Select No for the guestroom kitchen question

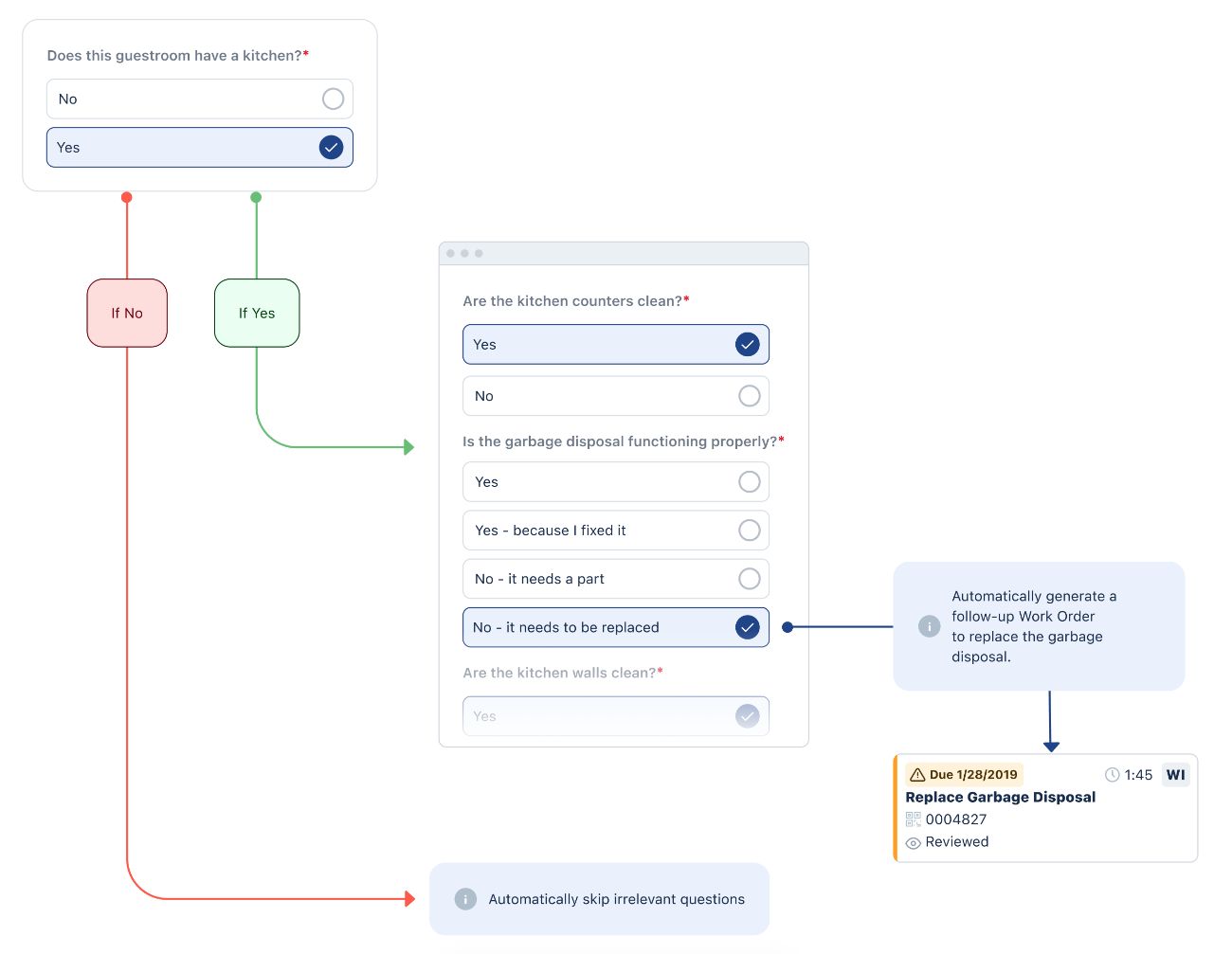point(199,99)
